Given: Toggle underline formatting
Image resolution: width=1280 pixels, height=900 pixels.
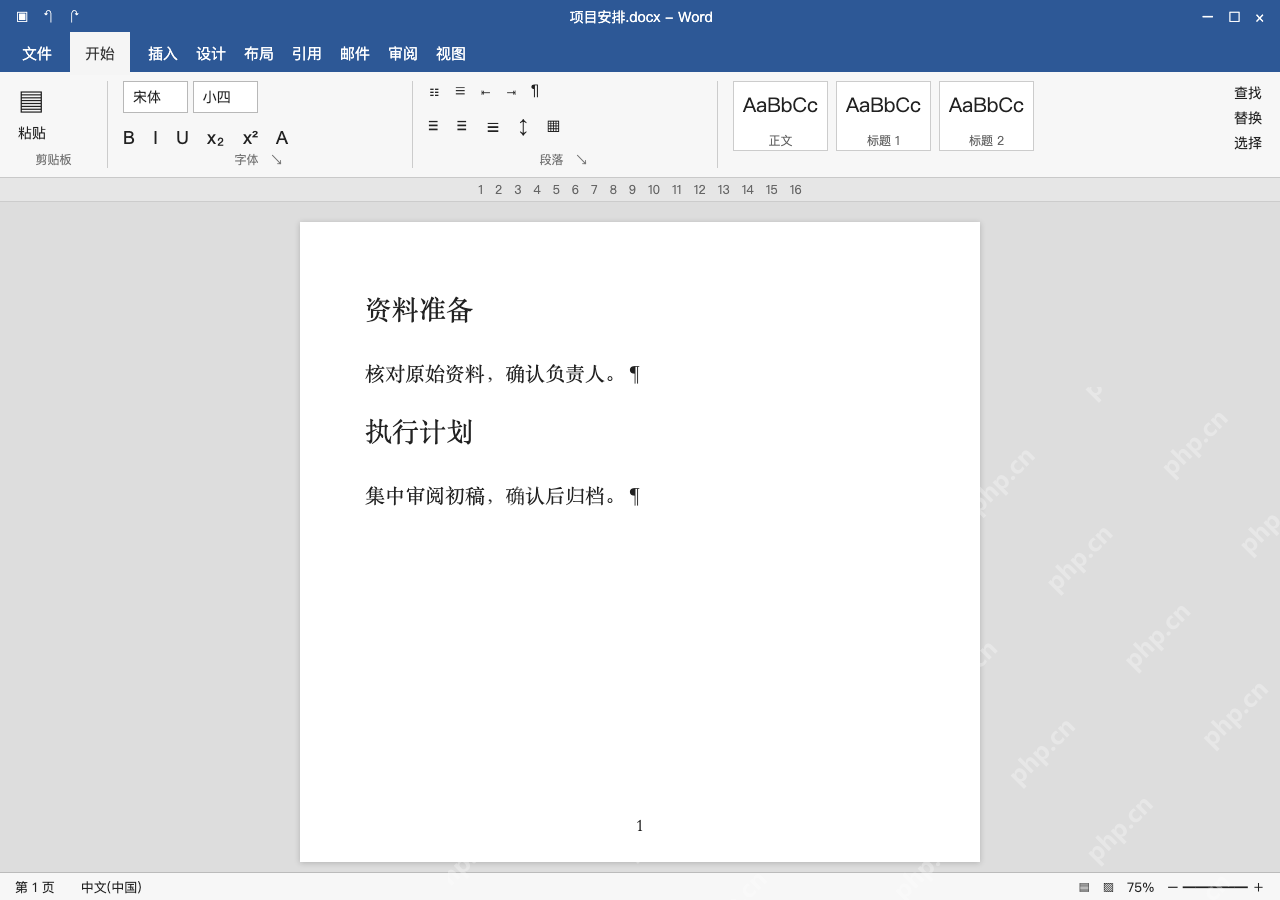Looking at the screenshot, I should pos(182,138).
